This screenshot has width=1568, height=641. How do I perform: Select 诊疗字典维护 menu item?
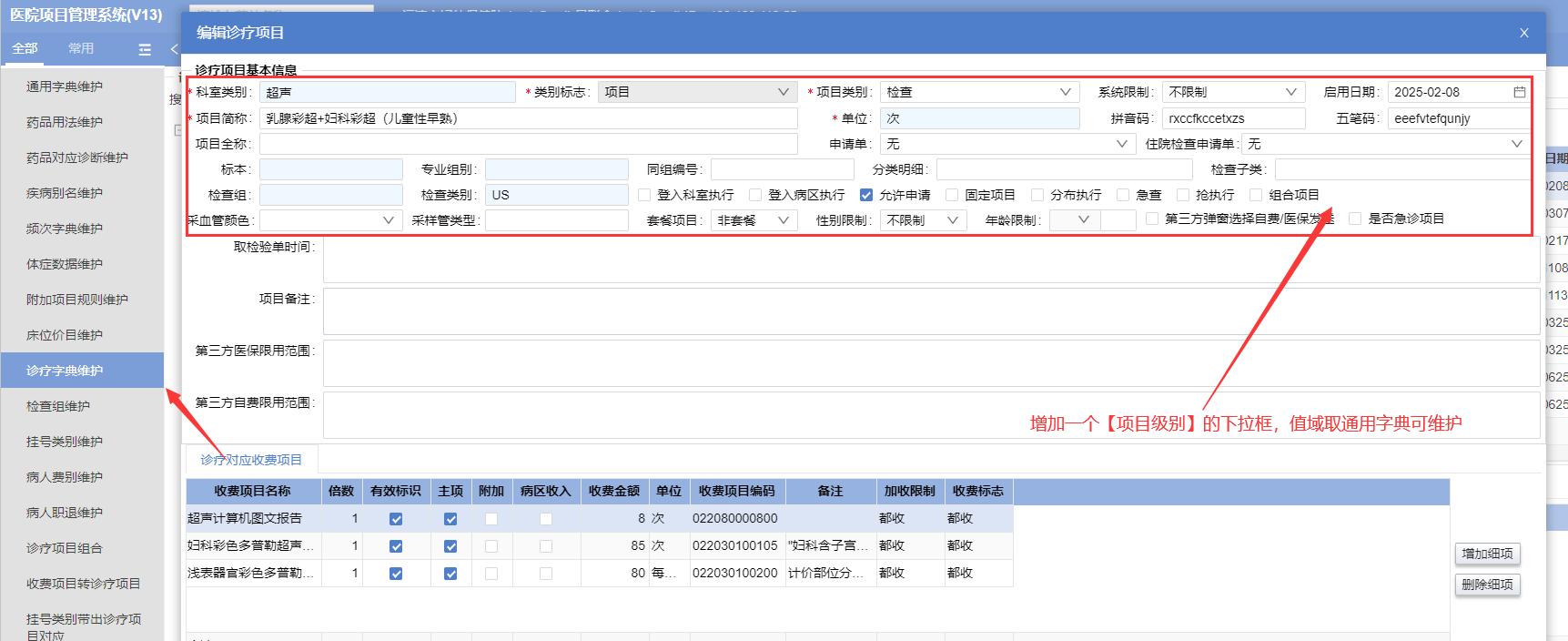click(x=82, y=371)
